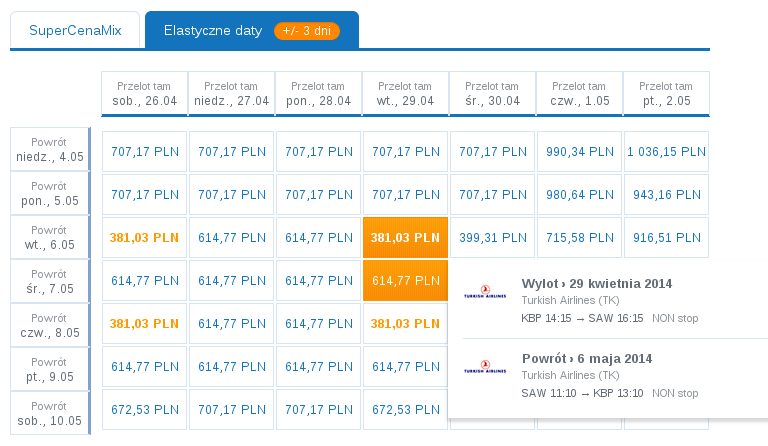Pick 1 036,15 PLN fare for pt. 2.05

pos(666,152)
